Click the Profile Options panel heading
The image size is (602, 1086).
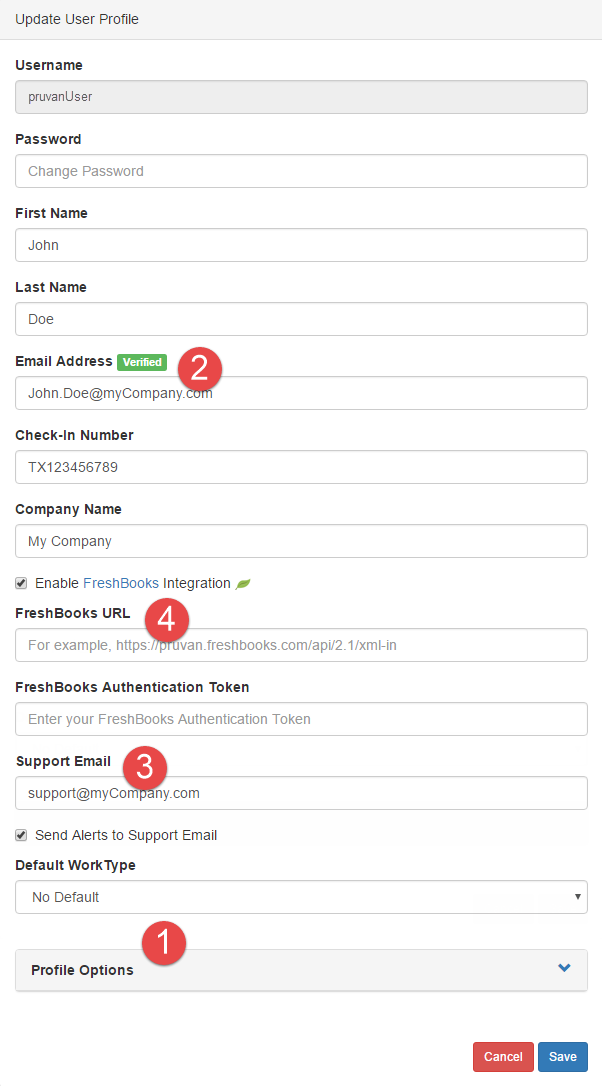pos(82,970)
